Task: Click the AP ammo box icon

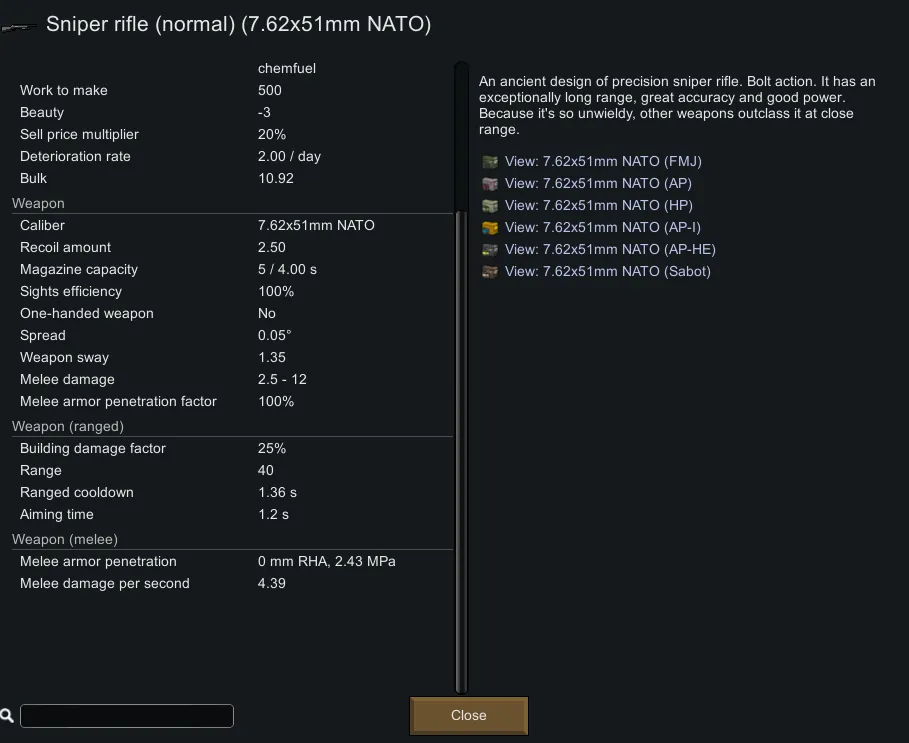Action: (490, 184)
